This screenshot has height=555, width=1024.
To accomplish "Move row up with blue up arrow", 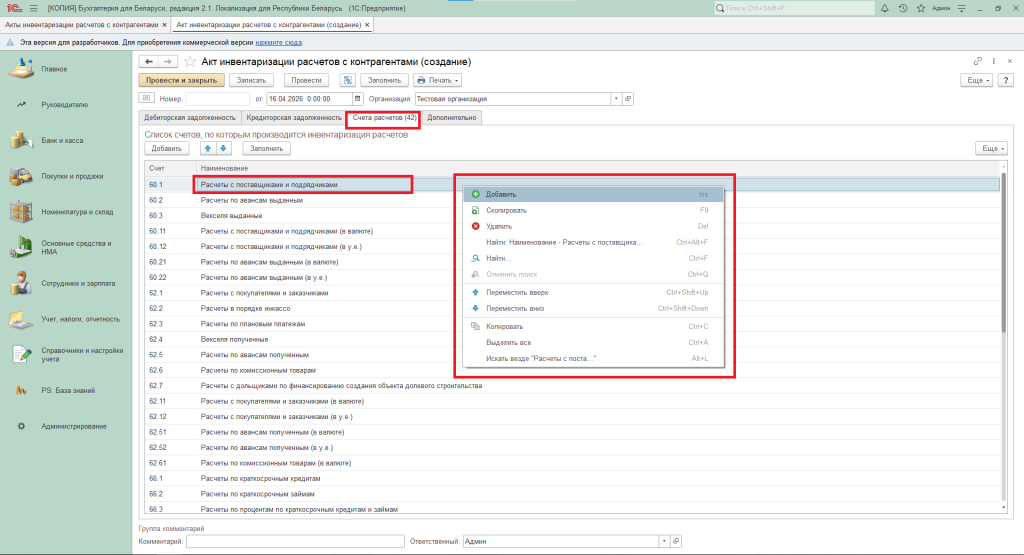I will 208,148.
